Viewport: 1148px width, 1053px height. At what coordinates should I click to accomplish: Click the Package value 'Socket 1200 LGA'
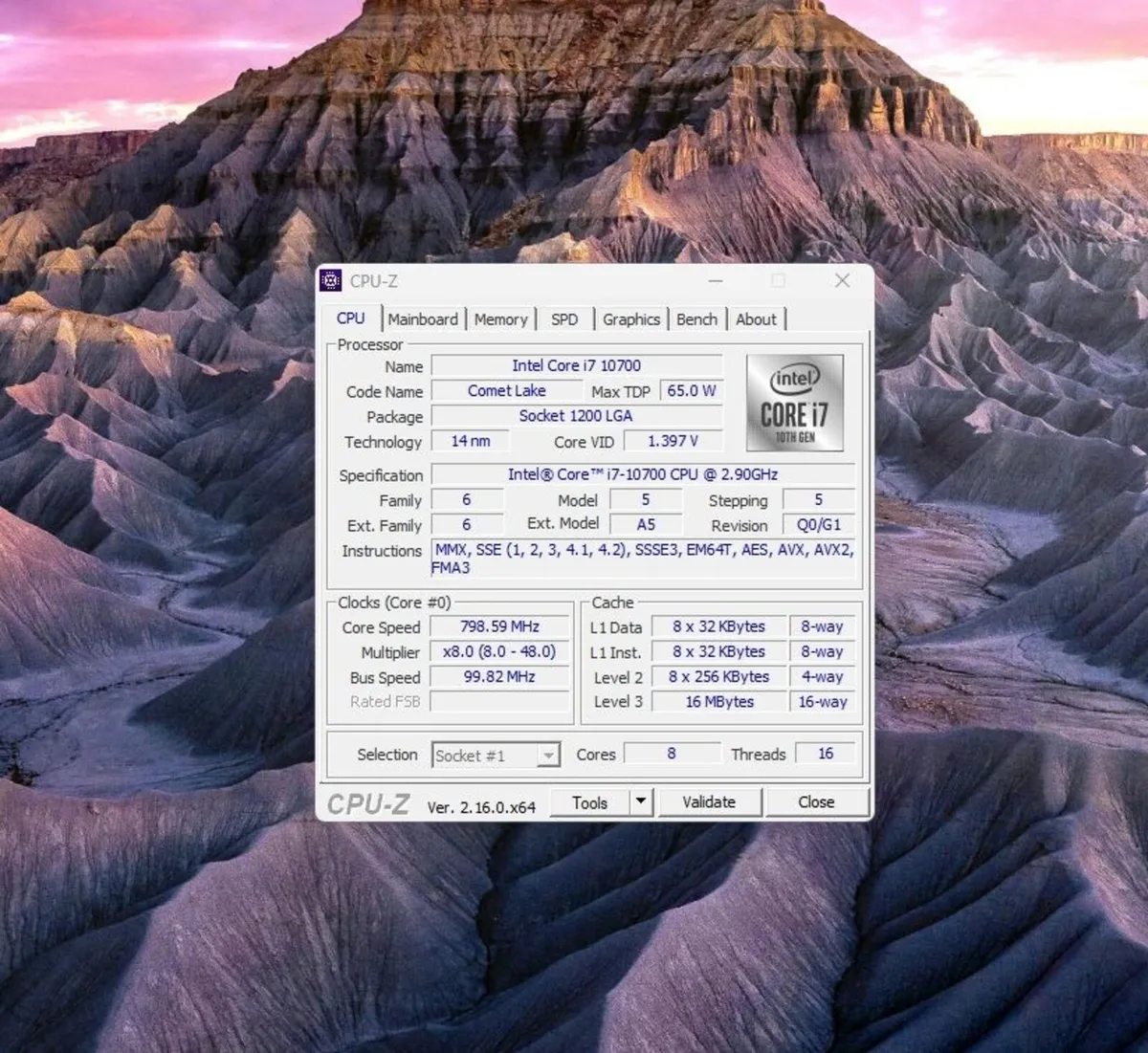(x=577, y=415)
